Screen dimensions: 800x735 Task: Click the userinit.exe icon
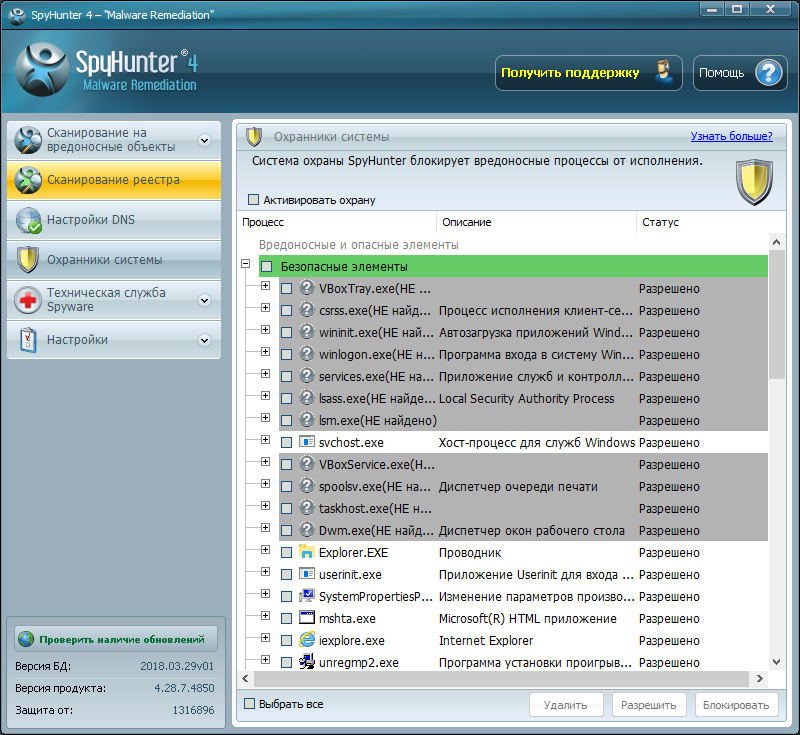307,574
